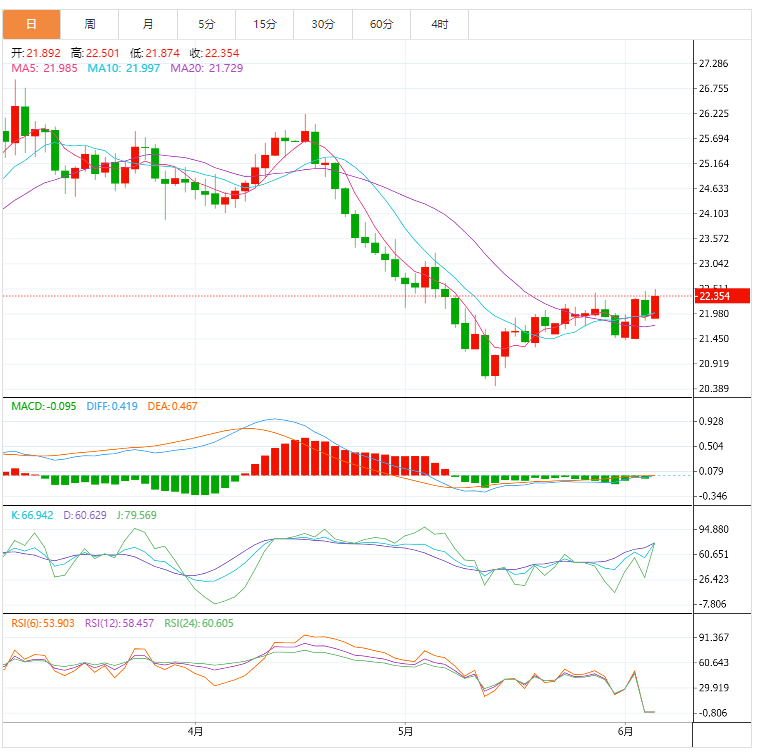Click the opening price 开:21.892
764x755 pixels.
coord(36,53)
